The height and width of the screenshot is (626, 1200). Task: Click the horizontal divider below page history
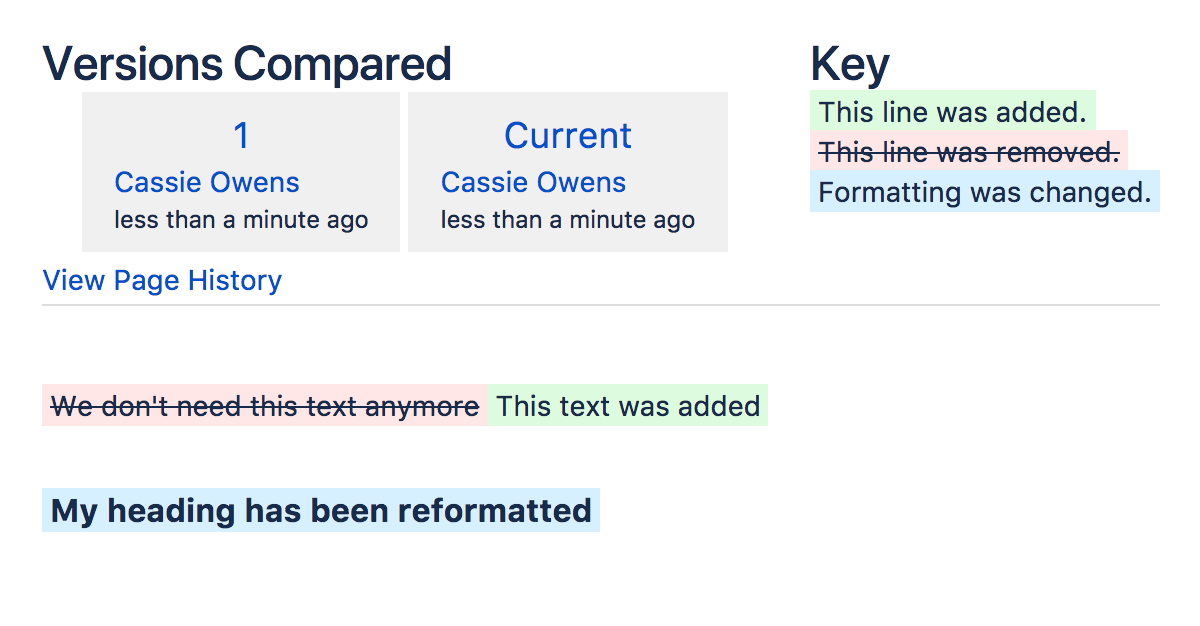coord(600,304)
